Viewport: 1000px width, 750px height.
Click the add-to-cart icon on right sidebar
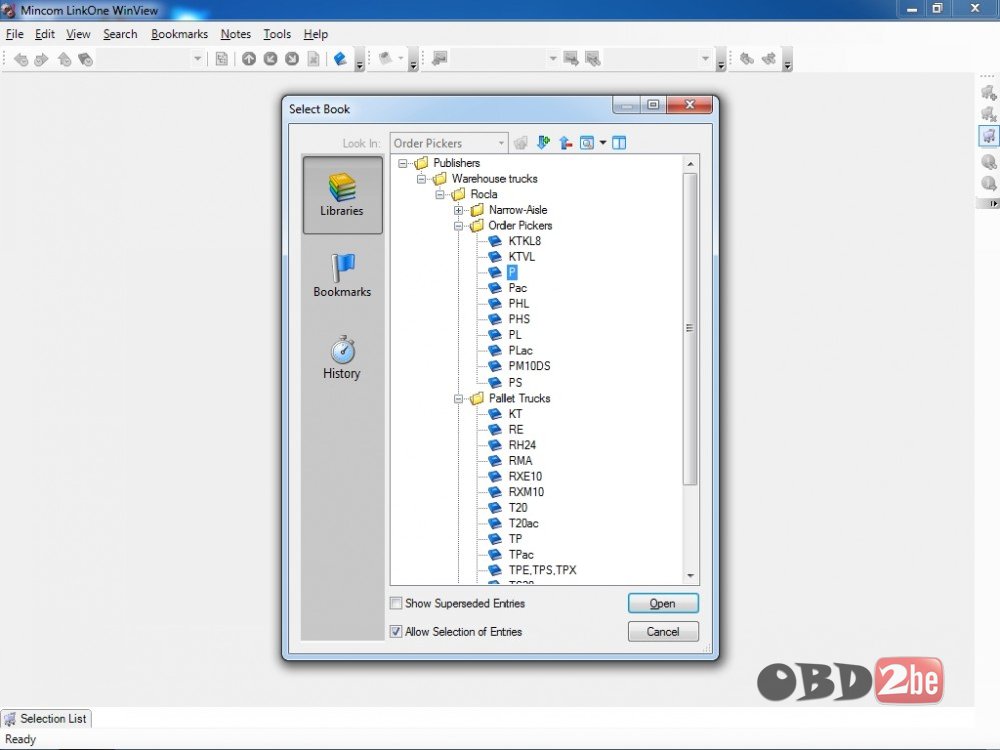click(989, 93)
